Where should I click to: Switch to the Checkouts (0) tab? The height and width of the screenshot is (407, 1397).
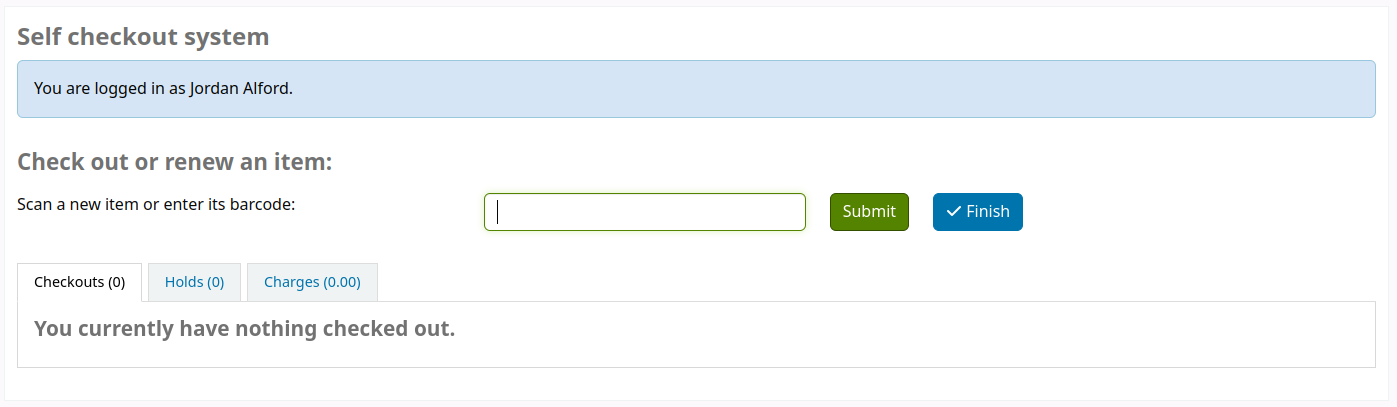[80, 282]
